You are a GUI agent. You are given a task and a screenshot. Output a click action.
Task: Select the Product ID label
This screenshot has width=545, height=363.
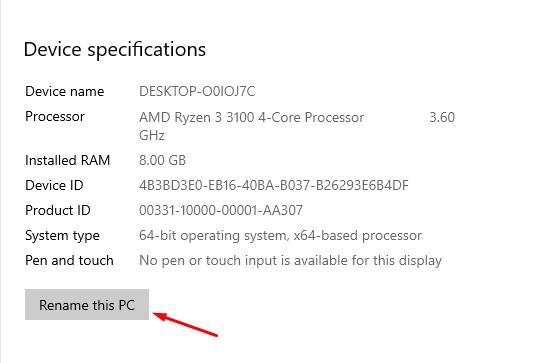(58, 210)
